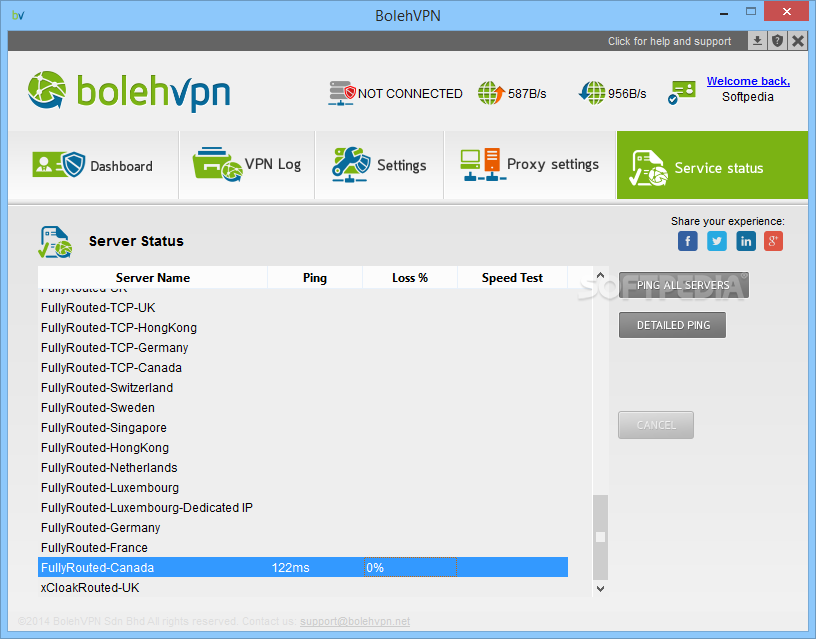Close the help bar with X icon
Screen dimensions: 816x639
797,41
